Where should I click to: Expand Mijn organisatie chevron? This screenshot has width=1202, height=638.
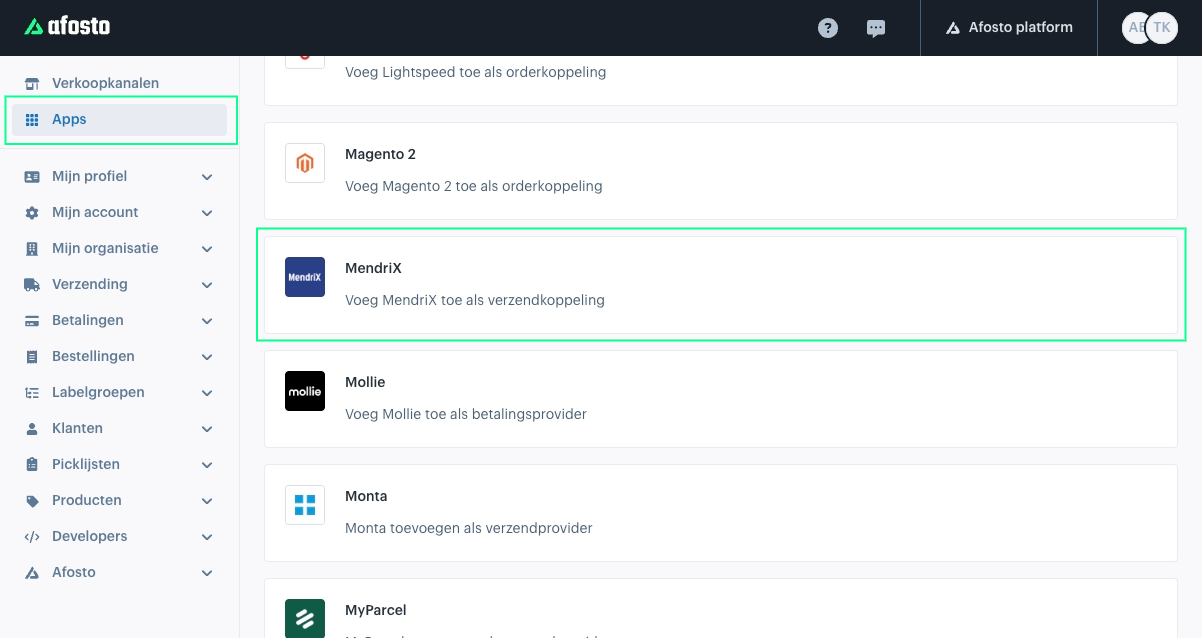click(x=207, y=249)
